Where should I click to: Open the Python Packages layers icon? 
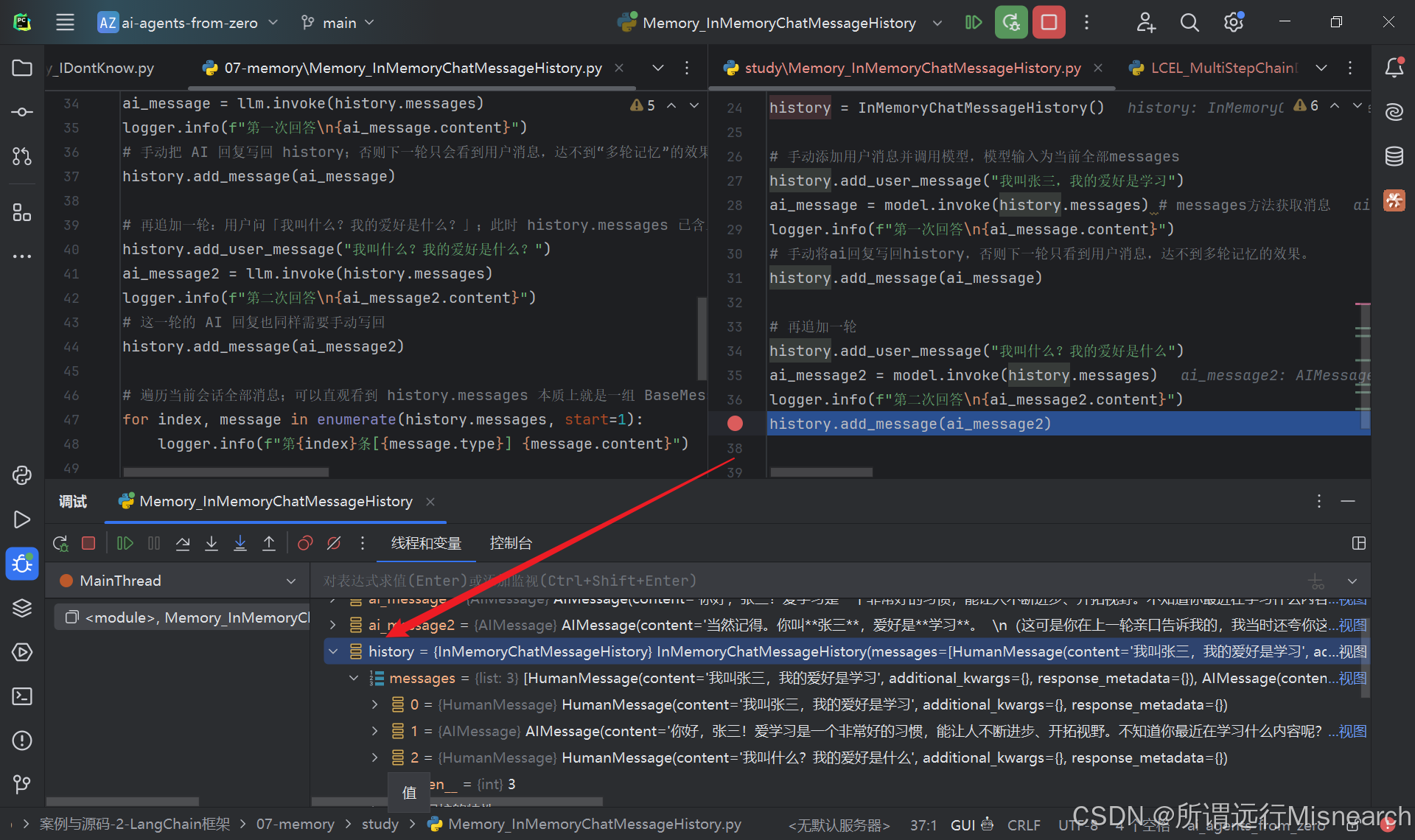click(x=22, y=608)
